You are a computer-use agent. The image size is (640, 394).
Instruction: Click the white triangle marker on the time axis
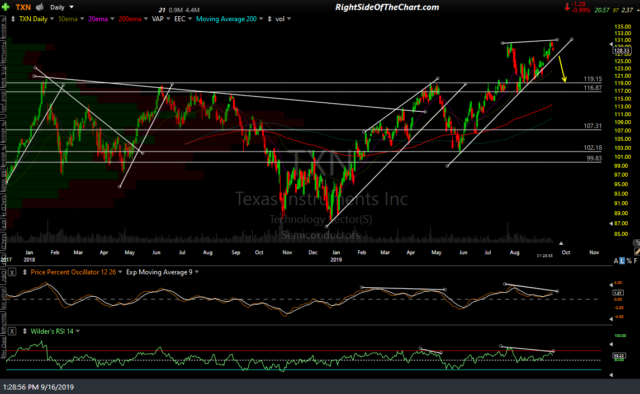tap(561, 243)
